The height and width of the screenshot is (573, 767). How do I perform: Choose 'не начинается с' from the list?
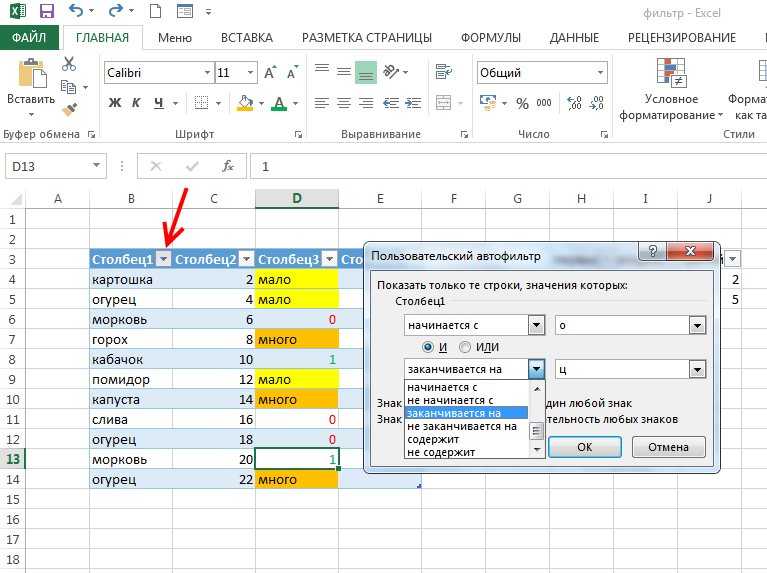[467, 400]
